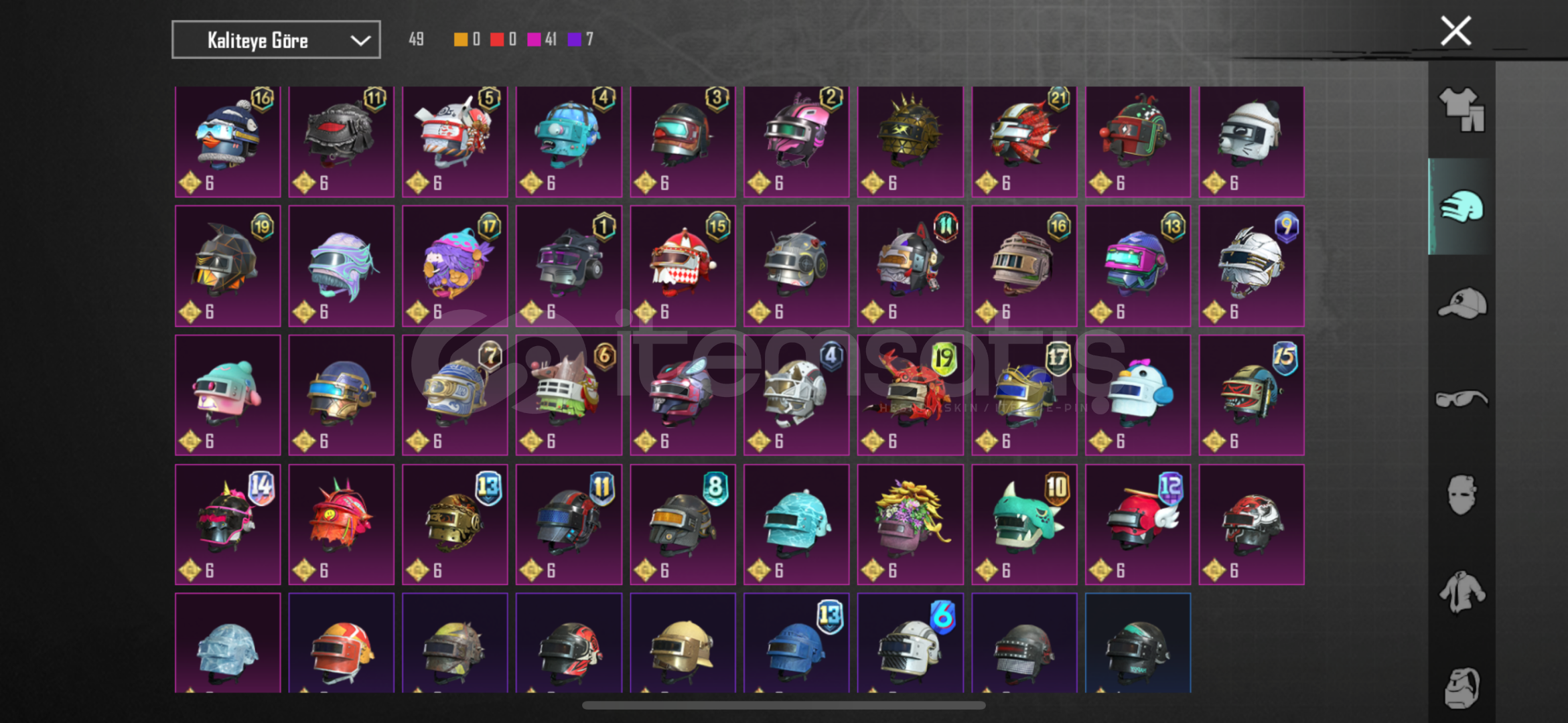
Task: Click the chevron arrow of the sort box
Action: [360, 40]
